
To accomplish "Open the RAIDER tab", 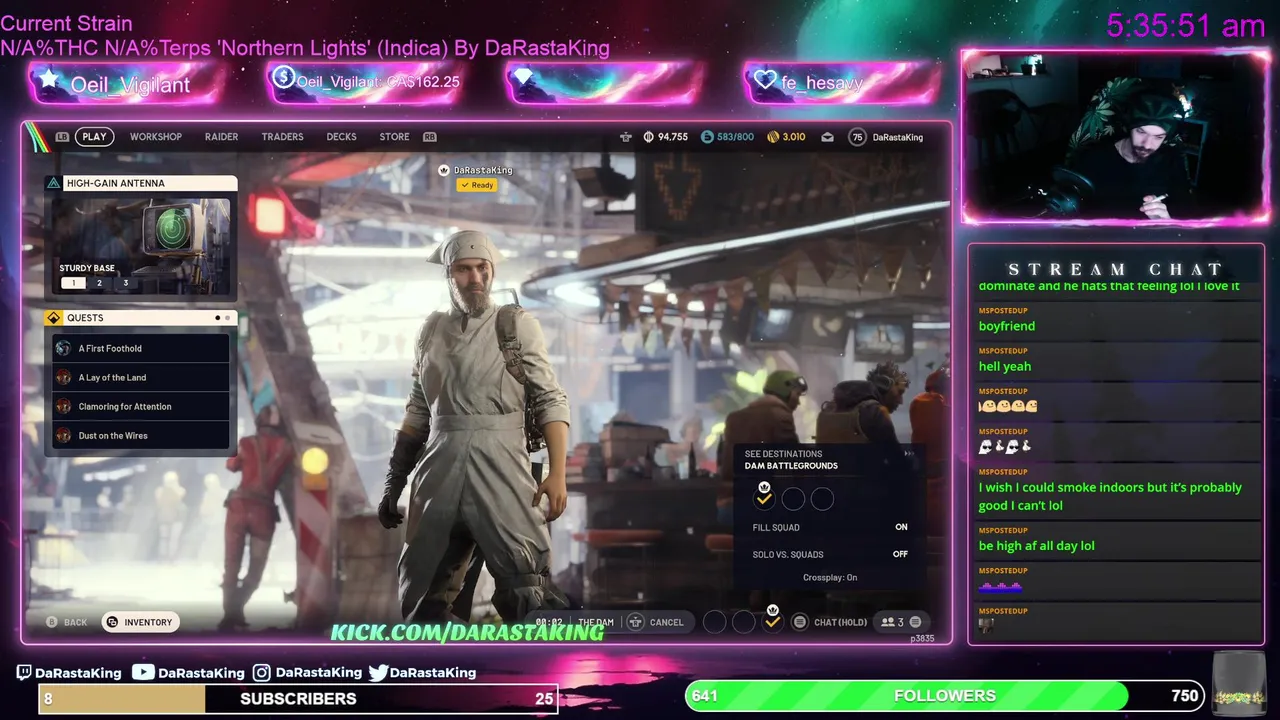I will (221, 137).
